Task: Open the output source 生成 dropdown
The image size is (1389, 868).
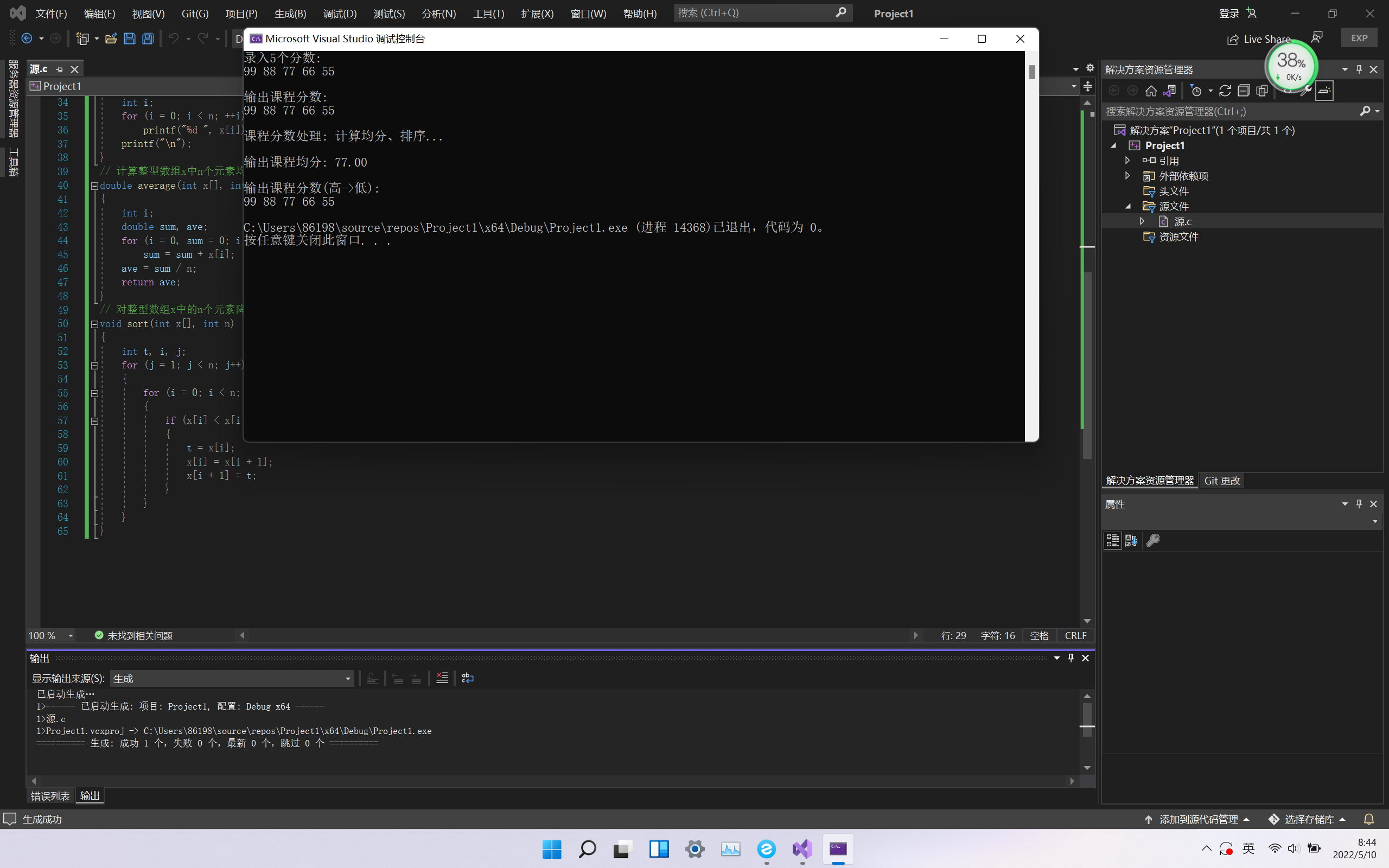Action: (x=347, y=679)
